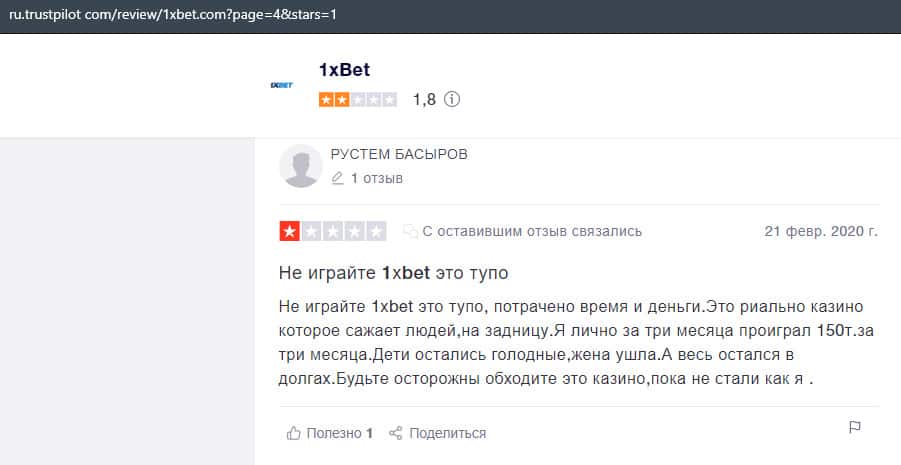This screenshot has width=901, height=465.
Task: Click the "1 отзыв" review count
Action: [376, 179]
